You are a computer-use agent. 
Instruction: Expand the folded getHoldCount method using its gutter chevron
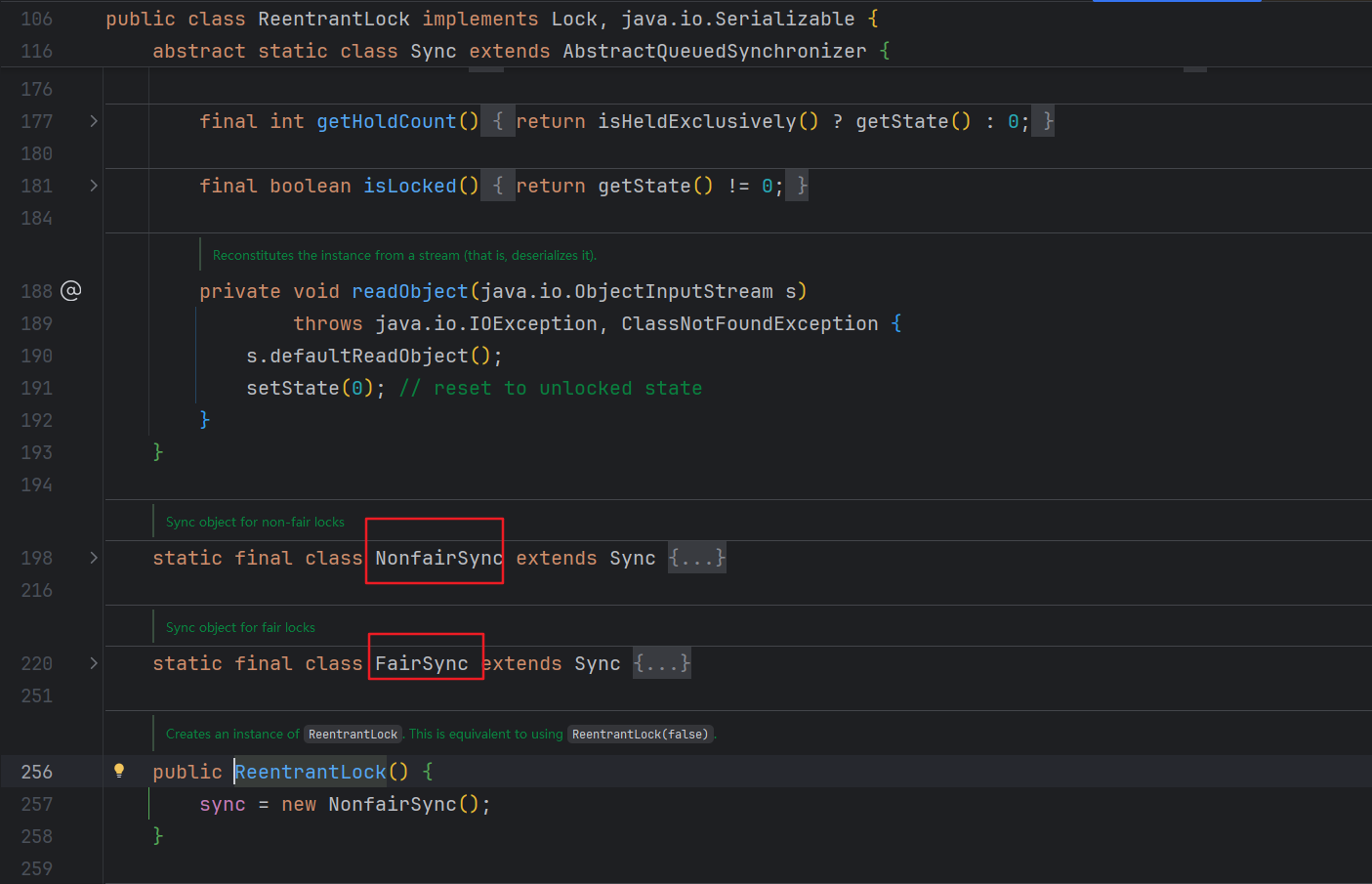point(94,121)
